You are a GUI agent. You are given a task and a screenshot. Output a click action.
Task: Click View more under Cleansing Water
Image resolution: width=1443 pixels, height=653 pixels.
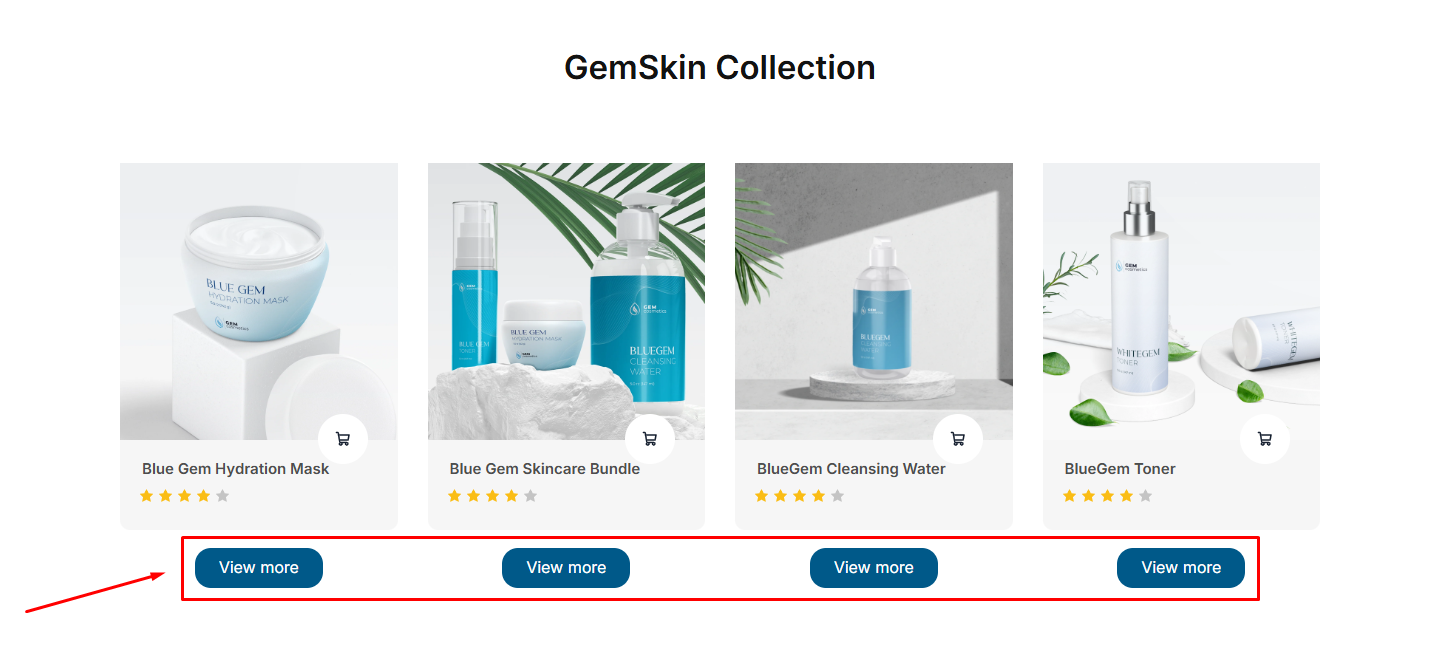(x=874, y=568)
